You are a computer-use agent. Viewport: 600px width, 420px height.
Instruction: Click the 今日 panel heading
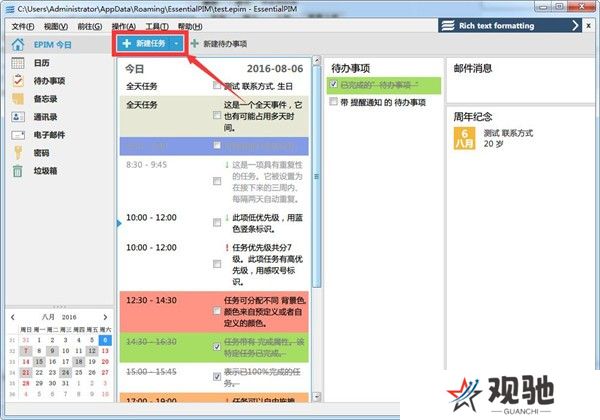coord(134,69)
